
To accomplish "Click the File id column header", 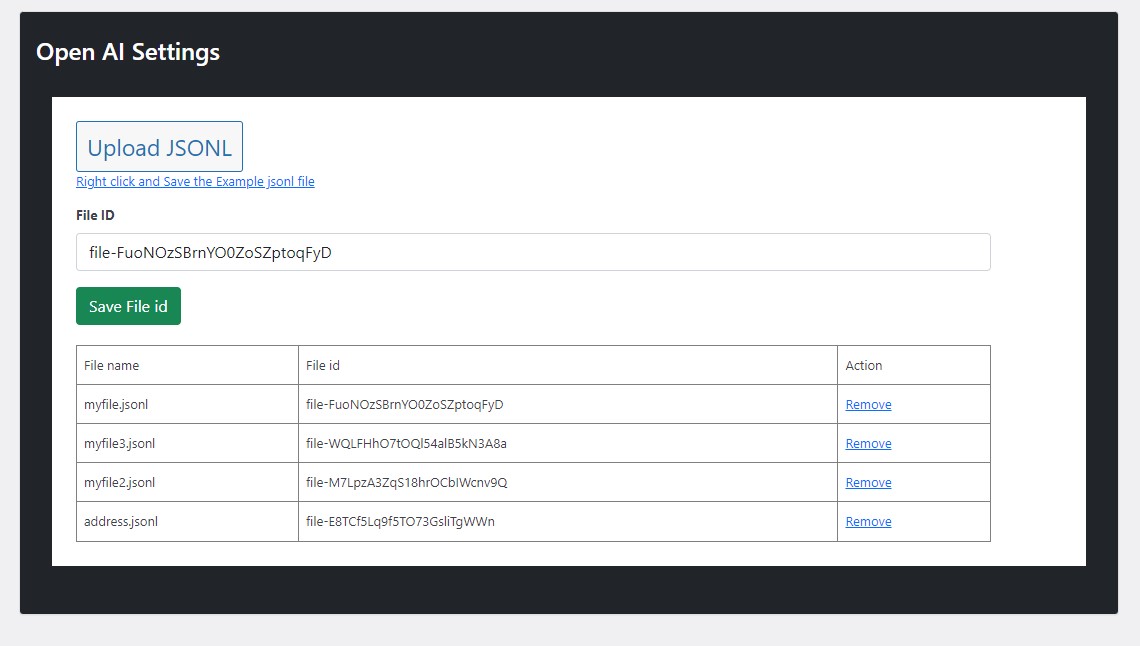I will (568, 366).
